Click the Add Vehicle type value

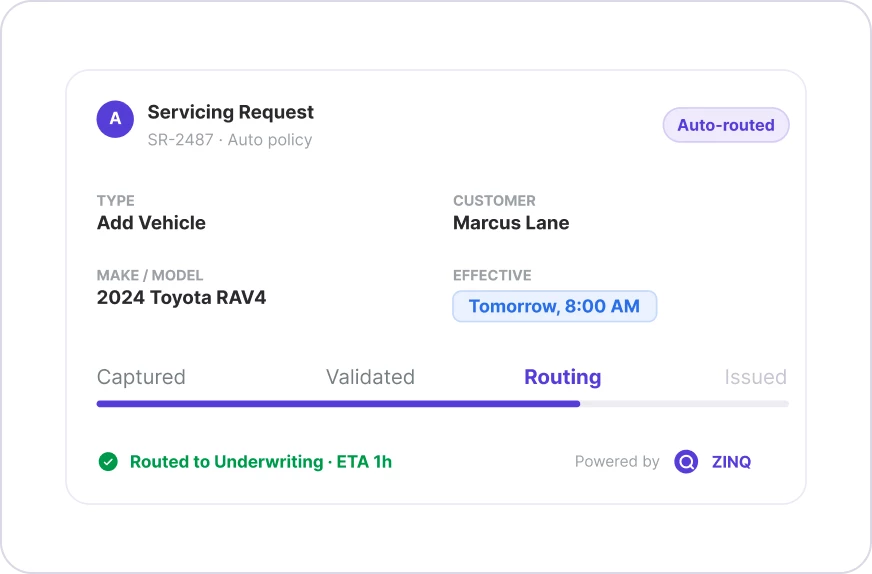[x=151, y=223]
